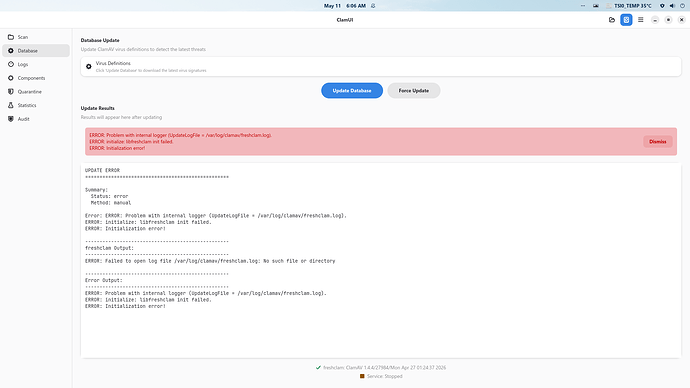Open the Scan view in sidebar
This screenshot has height=388, width=690.
(36, 37)
